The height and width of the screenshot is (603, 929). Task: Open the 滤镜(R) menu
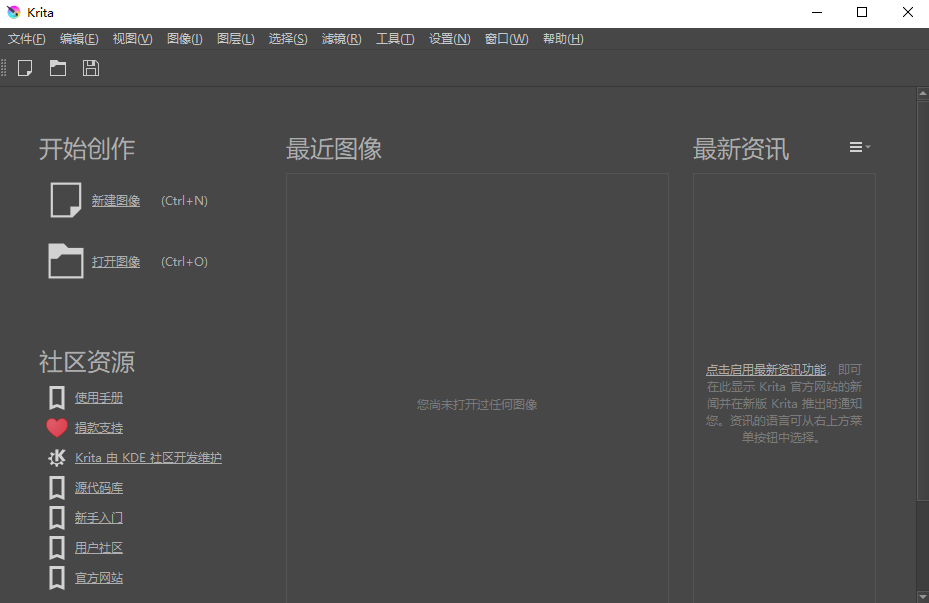click(x=341, y=39)
